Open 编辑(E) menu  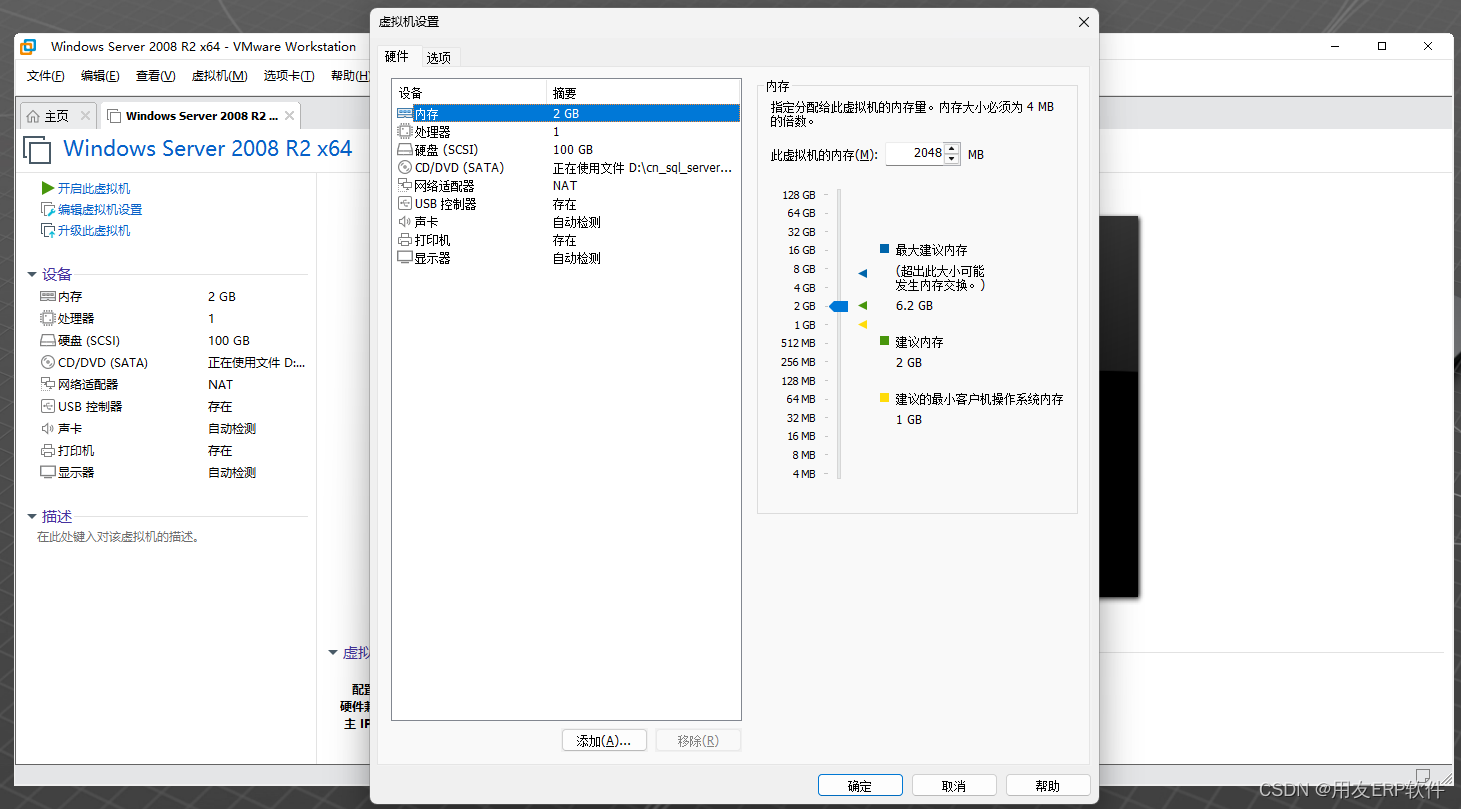100,76
